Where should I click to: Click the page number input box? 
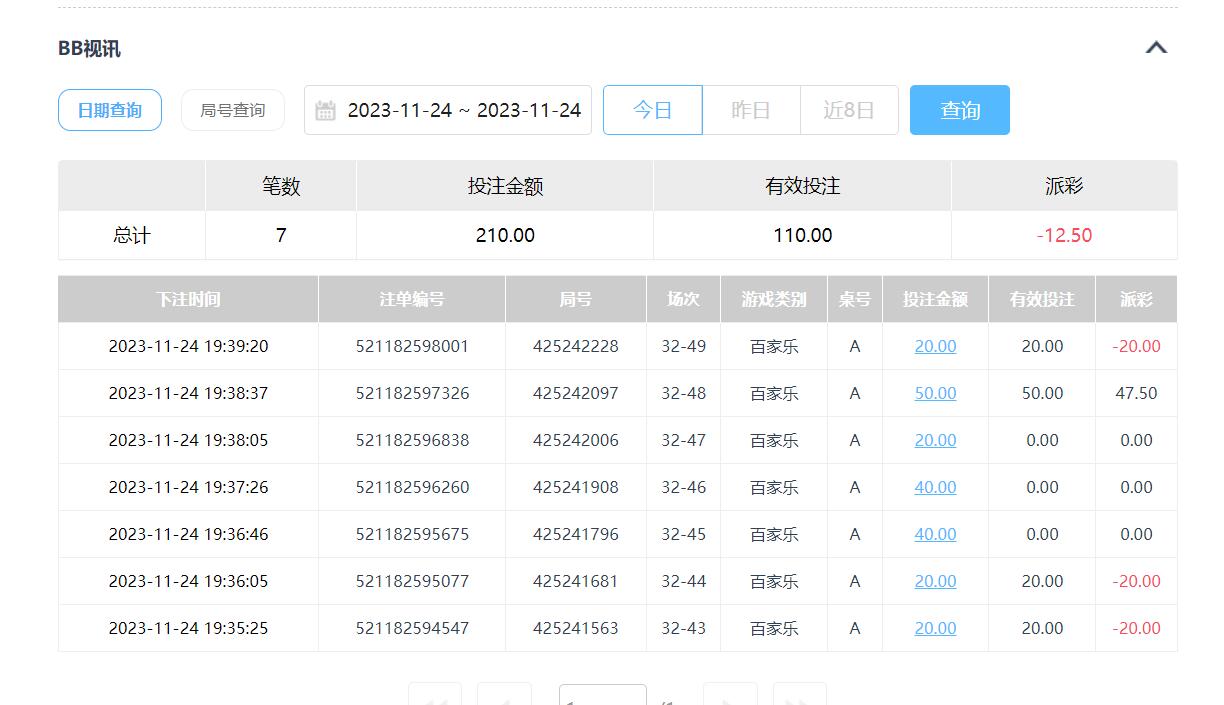pyautogui.click(x=602, y=696)
